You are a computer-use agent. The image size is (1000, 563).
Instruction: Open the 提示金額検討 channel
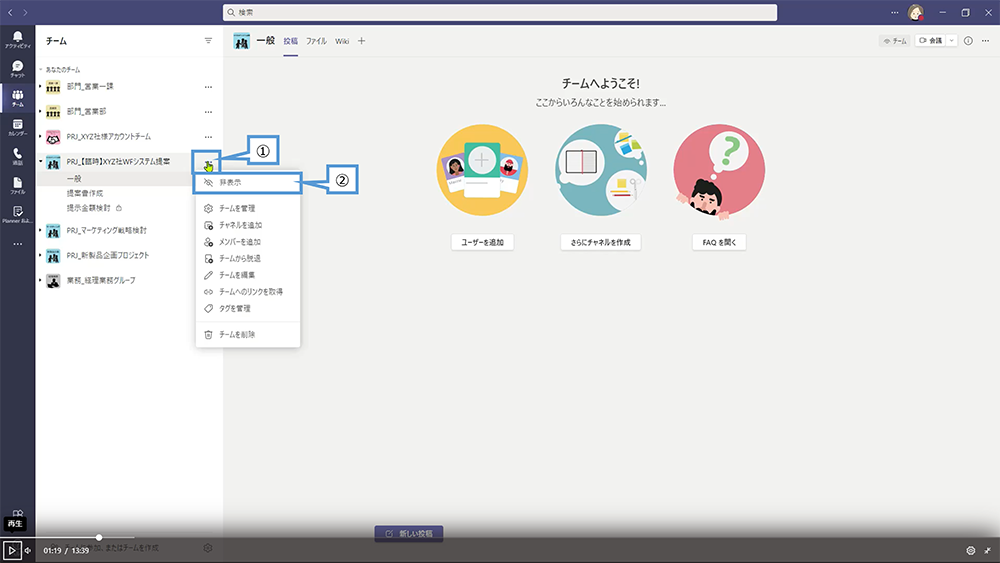click(x=89, y=208)
